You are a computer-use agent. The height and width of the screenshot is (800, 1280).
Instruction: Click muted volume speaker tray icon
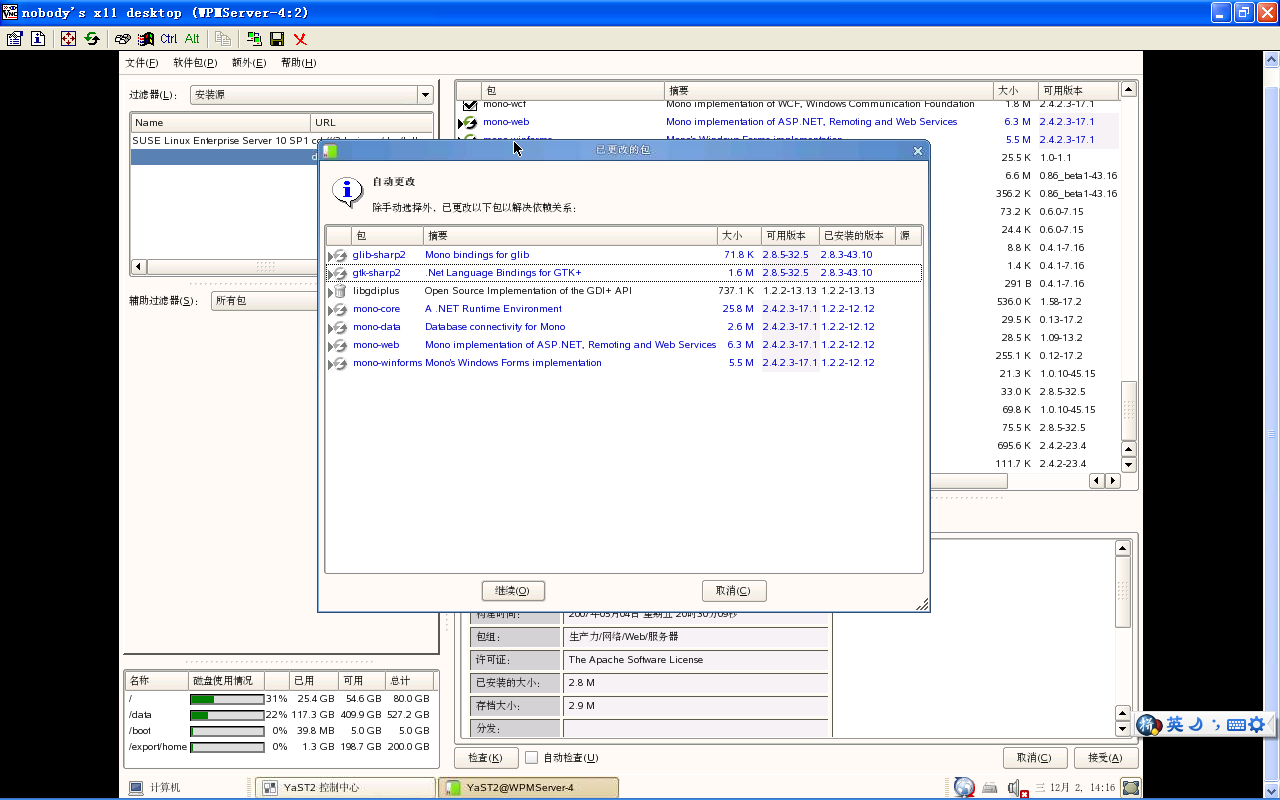point(1017,788)
